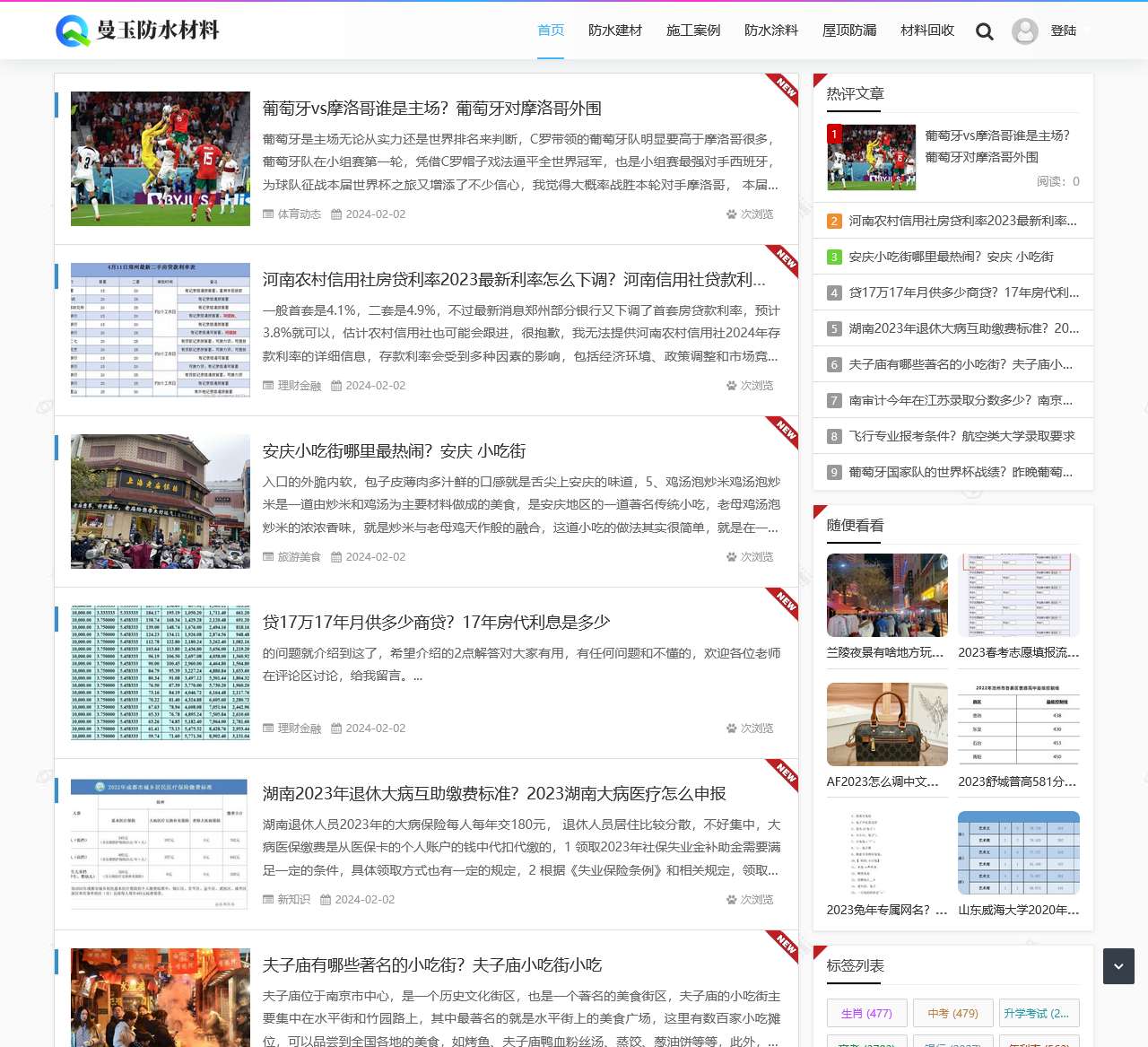The image size is (1148, 1047).
Task: Click the user avatar icon
Action: pyautogui.click(x=1023, y=30)
